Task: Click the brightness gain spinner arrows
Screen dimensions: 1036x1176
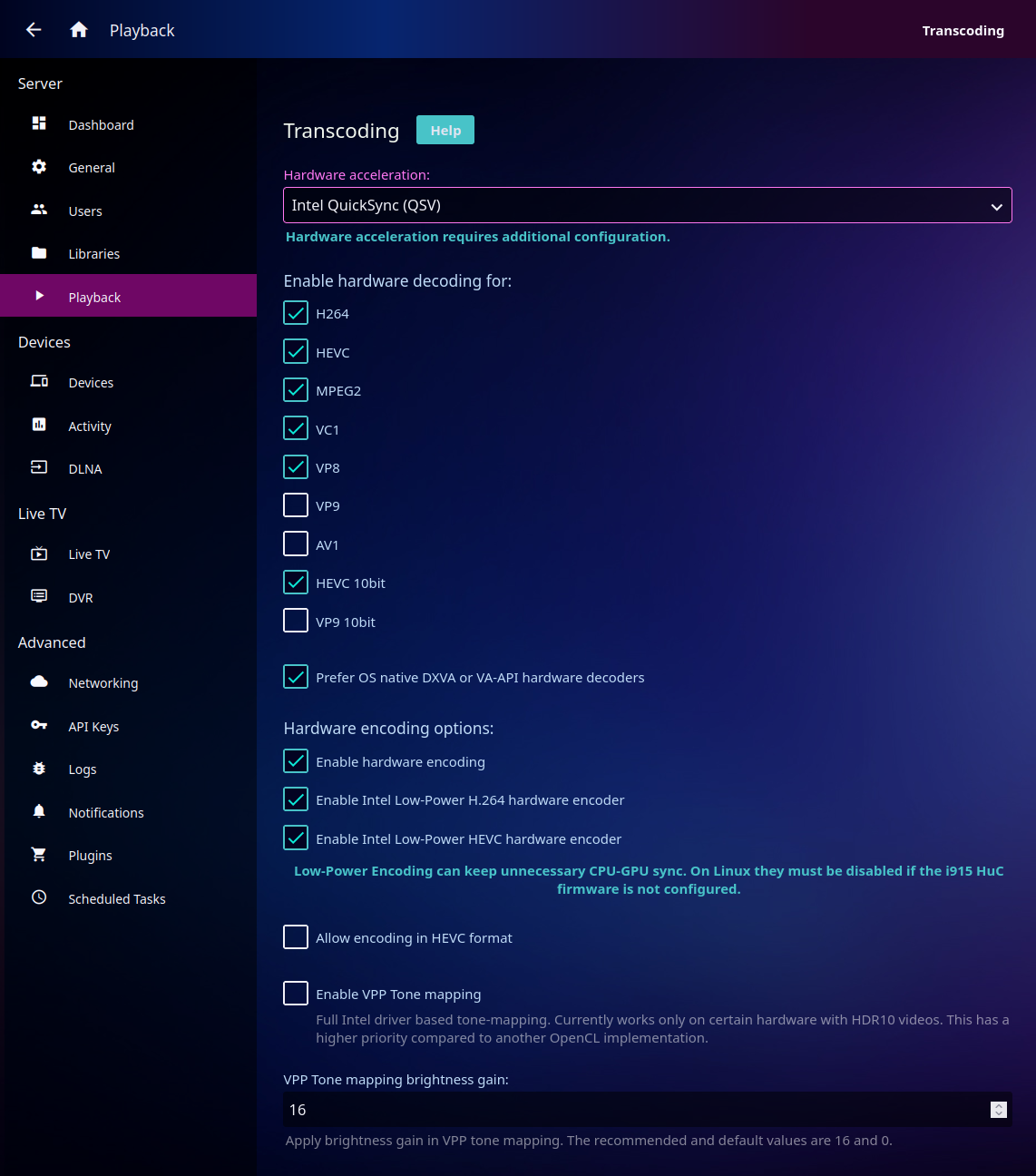Action: coord(998,1110)
